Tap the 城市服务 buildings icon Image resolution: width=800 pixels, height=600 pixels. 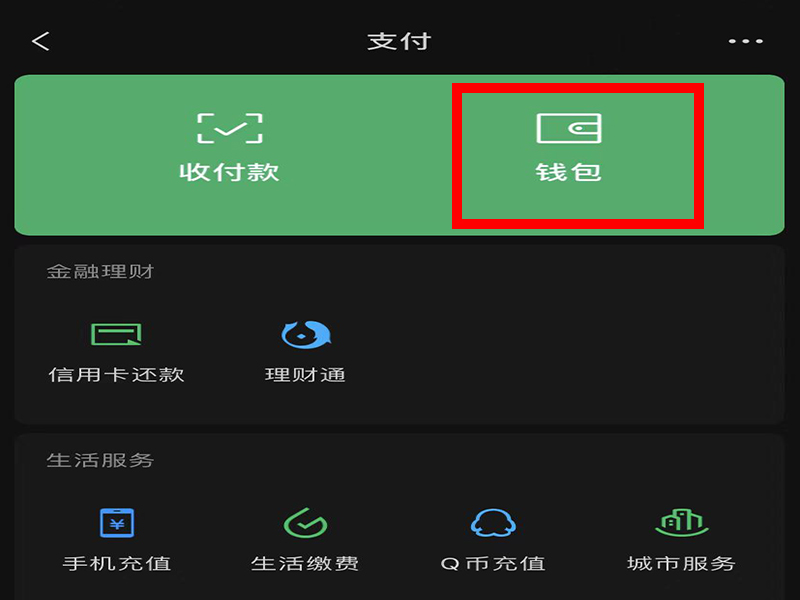point(682,522)
